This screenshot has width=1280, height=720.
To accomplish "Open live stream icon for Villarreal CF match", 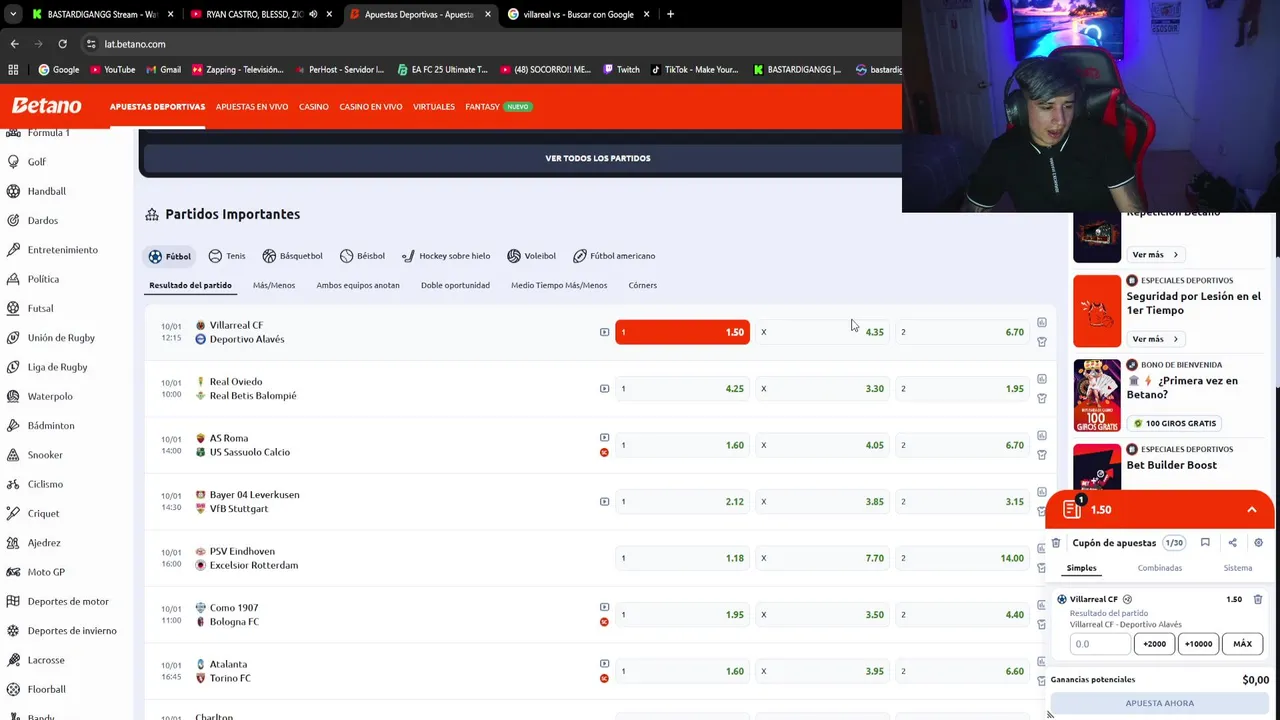I will click(x=604, y=332).
